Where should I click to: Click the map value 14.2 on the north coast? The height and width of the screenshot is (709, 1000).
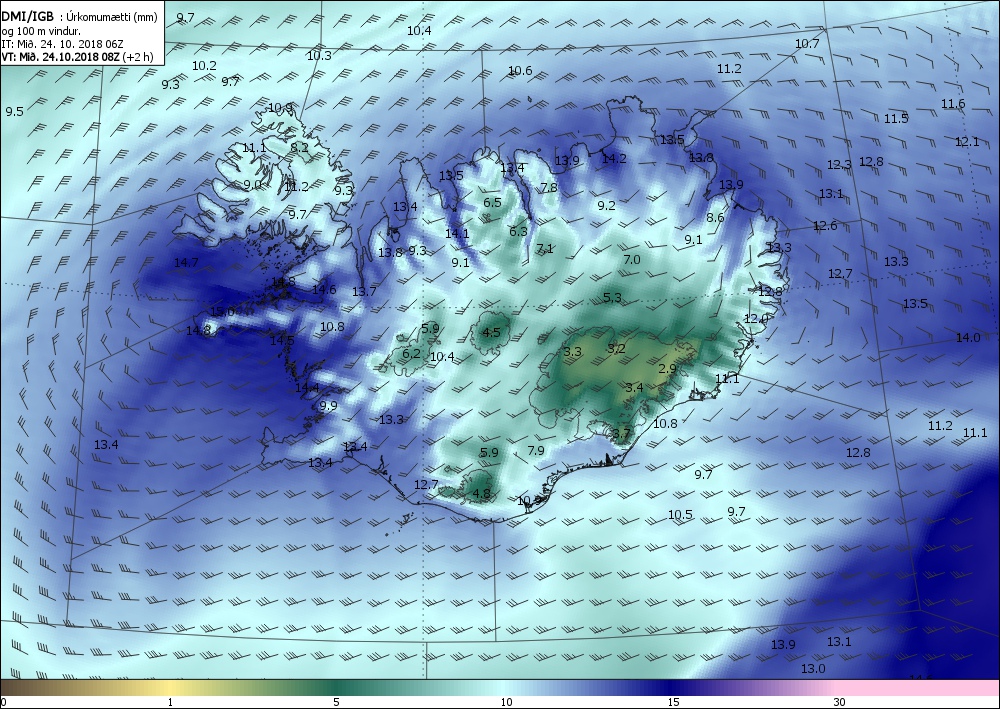tap(614, 159)
